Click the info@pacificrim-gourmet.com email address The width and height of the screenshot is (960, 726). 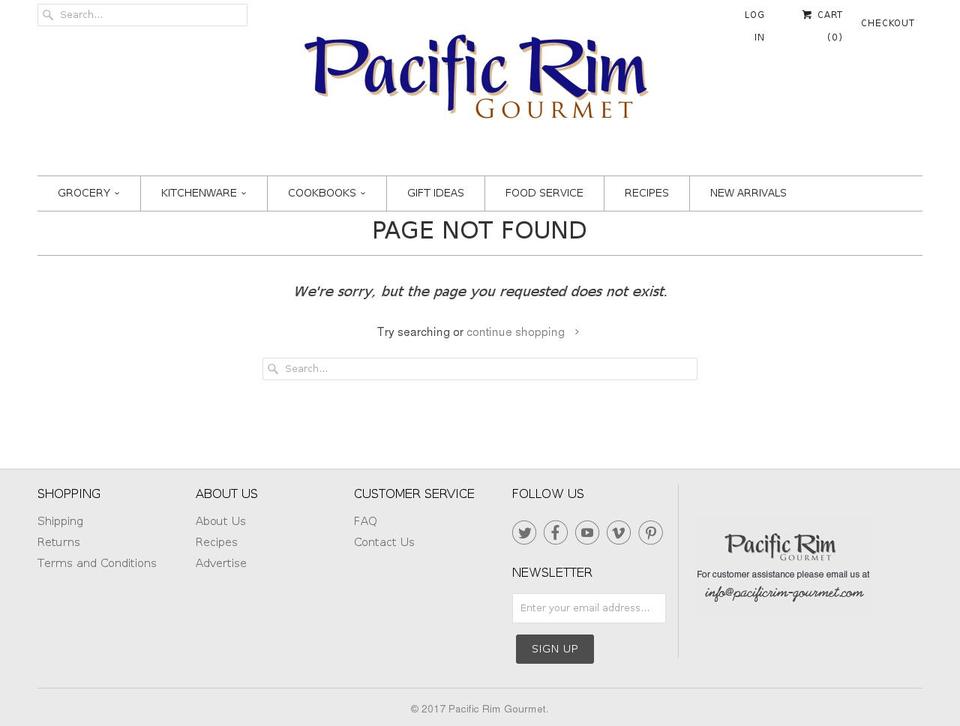pyautogui.click(x=784, y=593)
